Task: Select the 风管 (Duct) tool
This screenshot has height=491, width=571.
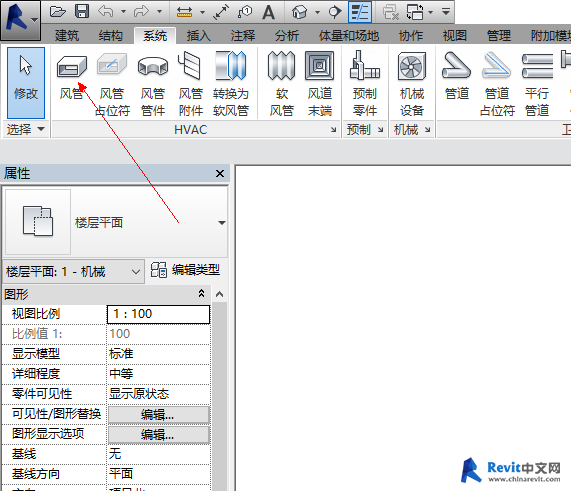Action: (x=72, y=76)
